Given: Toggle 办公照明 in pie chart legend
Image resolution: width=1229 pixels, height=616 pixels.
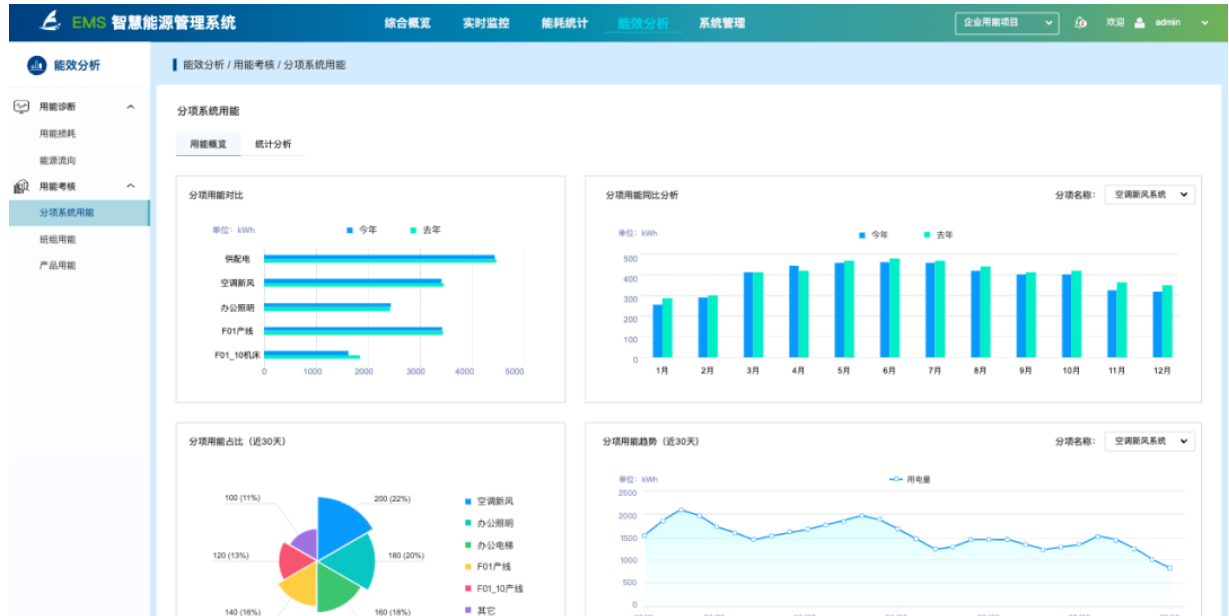Looking at the screenshot, I should 494,523.
